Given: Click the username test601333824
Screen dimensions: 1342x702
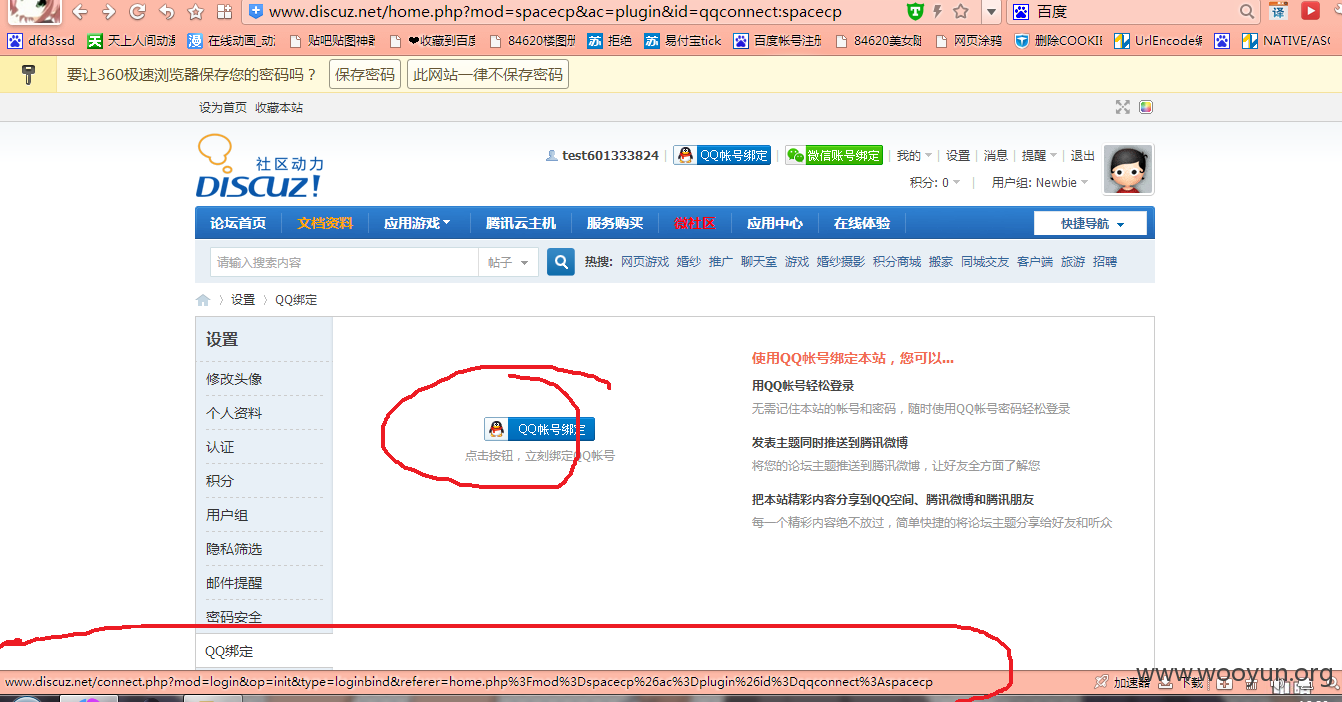Looking at the screenshot, I should pyautogui.click(x=610, y=155).
